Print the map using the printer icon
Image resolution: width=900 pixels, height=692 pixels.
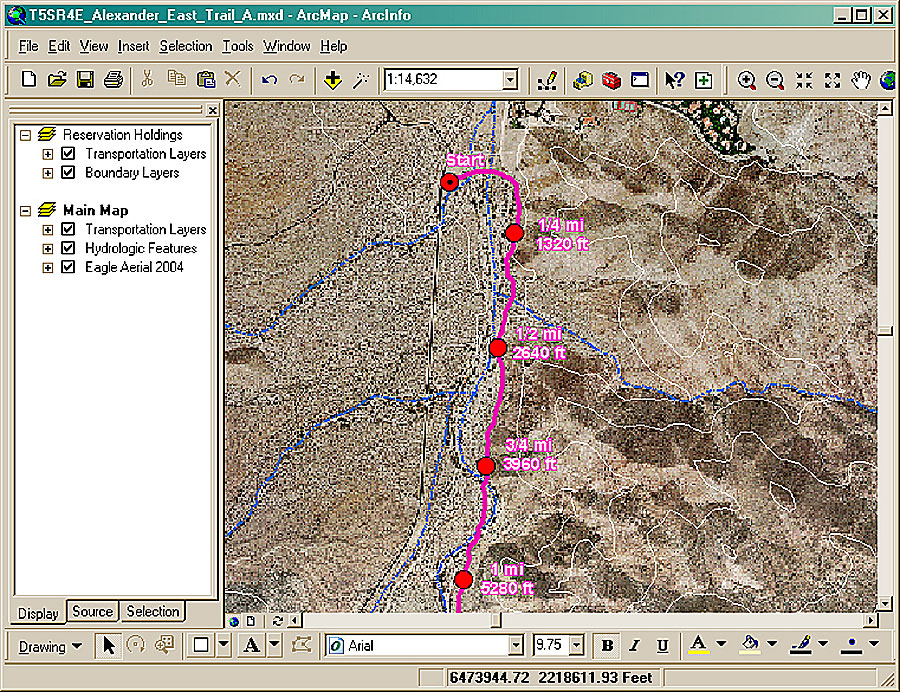click(113, 79)
